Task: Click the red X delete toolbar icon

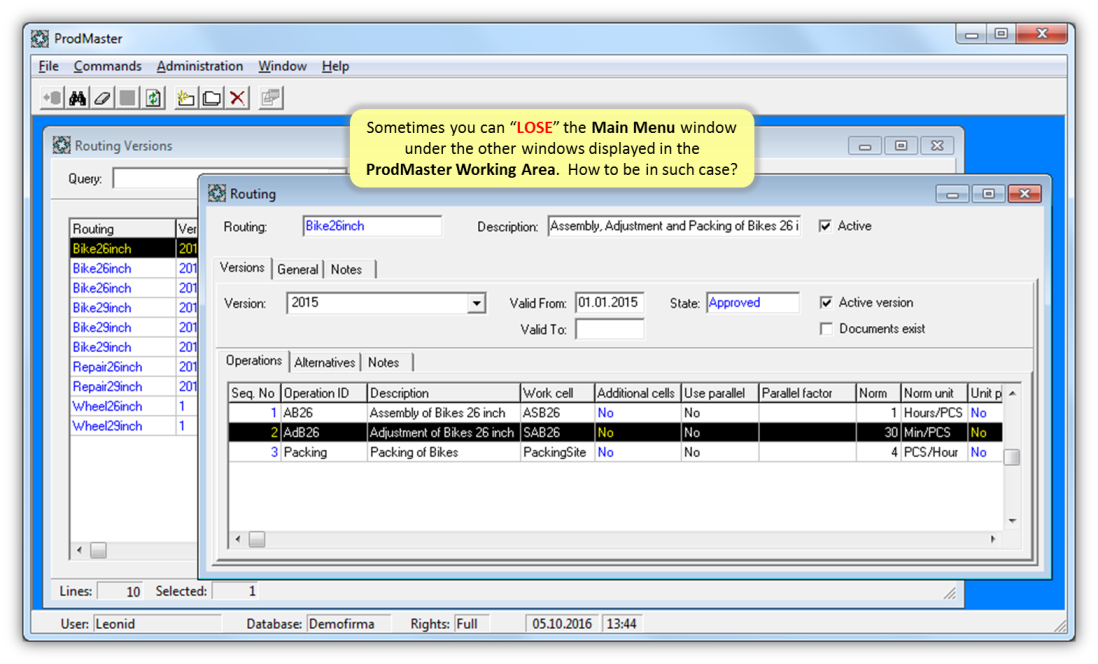Action: coord(237,97)
